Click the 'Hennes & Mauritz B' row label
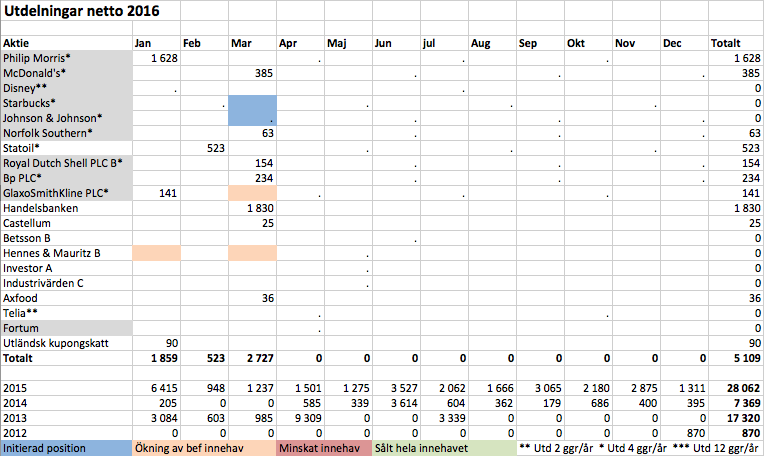 66,253
